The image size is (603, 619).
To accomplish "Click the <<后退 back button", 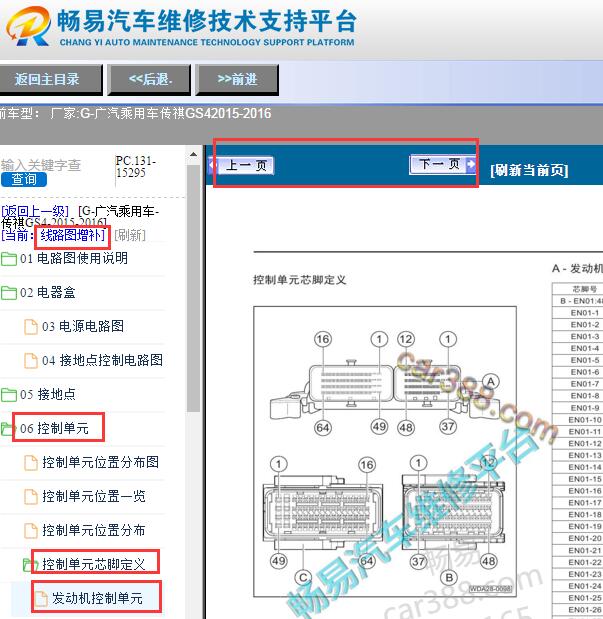I will (x=150, y=80).
